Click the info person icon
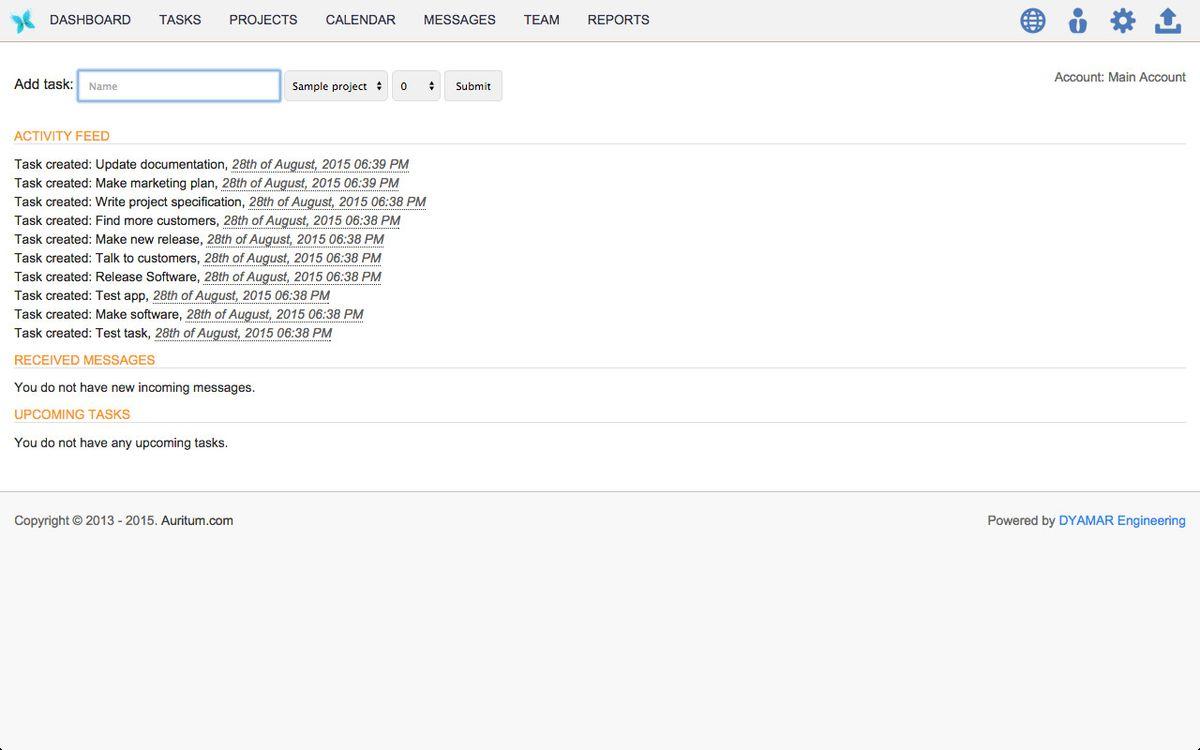Image resolution: width=1200 pixels, height=750 pixels. click(1077, 20)
